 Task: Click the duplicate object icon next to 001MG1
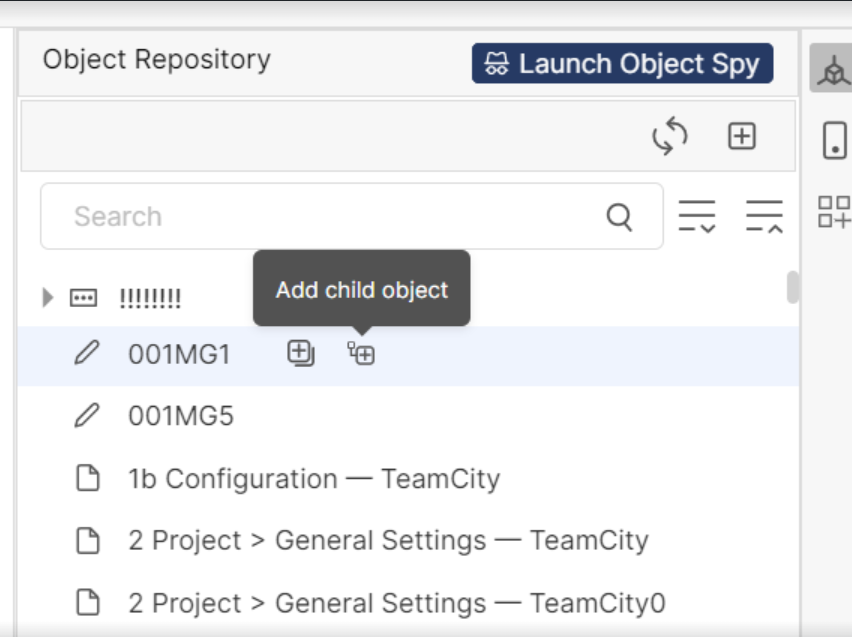pos(299,352)
